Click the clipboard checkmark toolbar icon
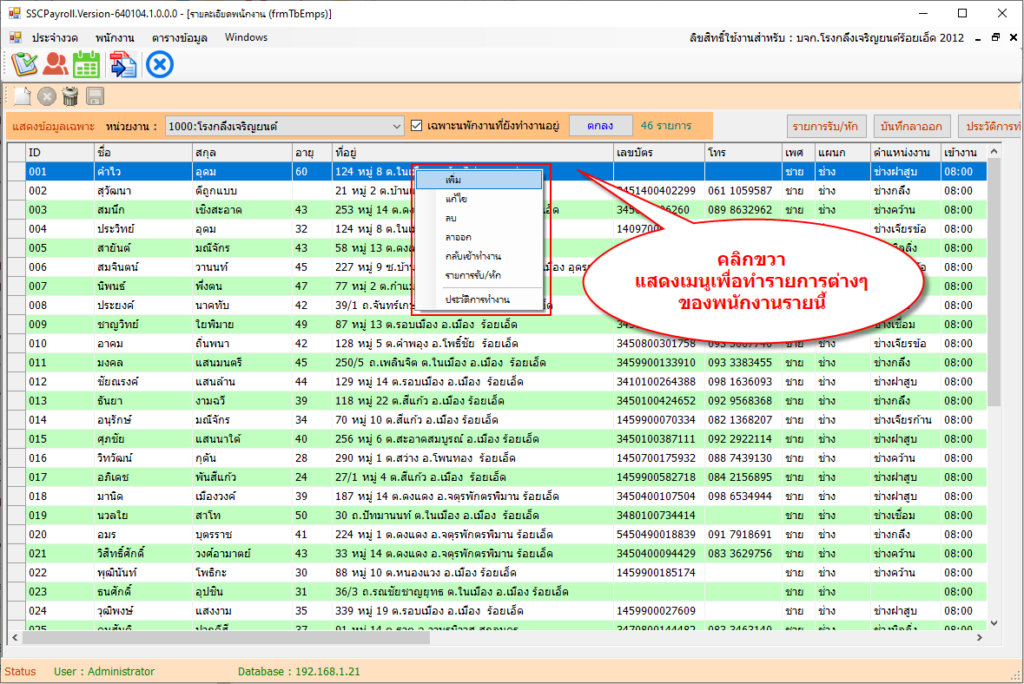Image resolution: width=1024 pixels, height=684 pixels. pos(24,64)
